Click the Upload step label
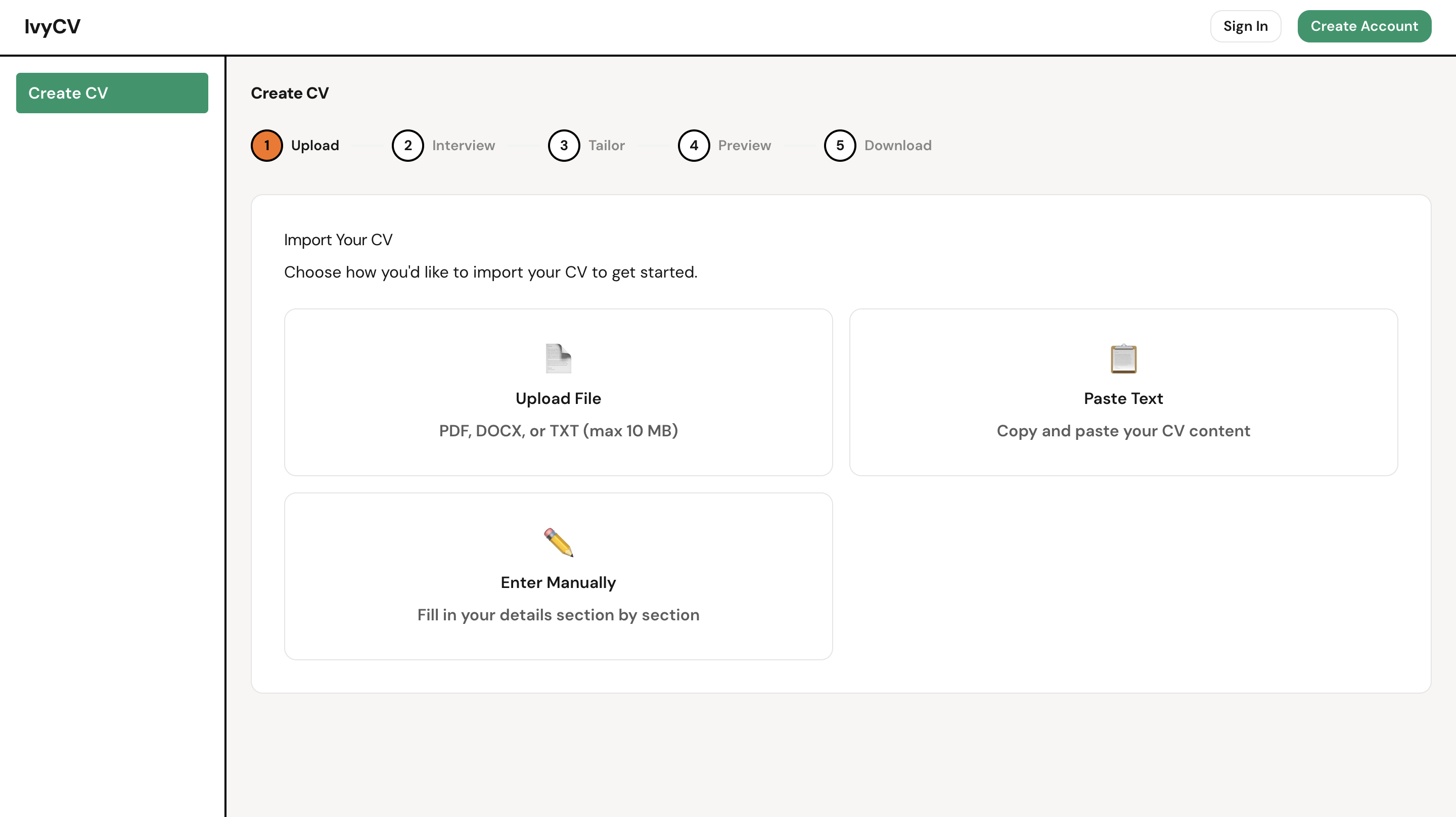This screenshot has width=1456, height=817. pyautogui.click(x=315, y=145)
